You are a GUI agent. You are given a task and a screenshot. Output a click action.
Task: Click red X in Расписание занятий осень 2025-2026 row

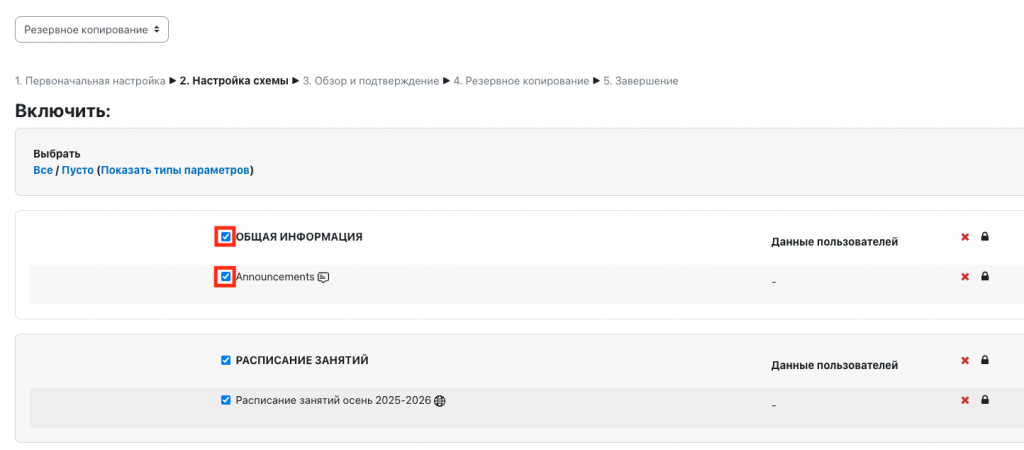(x=965, y=400)
